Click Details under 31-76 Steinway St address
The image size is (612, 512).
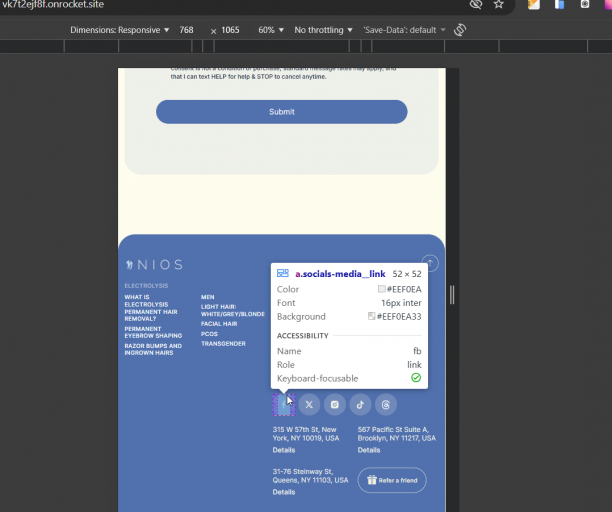point(284,492)
